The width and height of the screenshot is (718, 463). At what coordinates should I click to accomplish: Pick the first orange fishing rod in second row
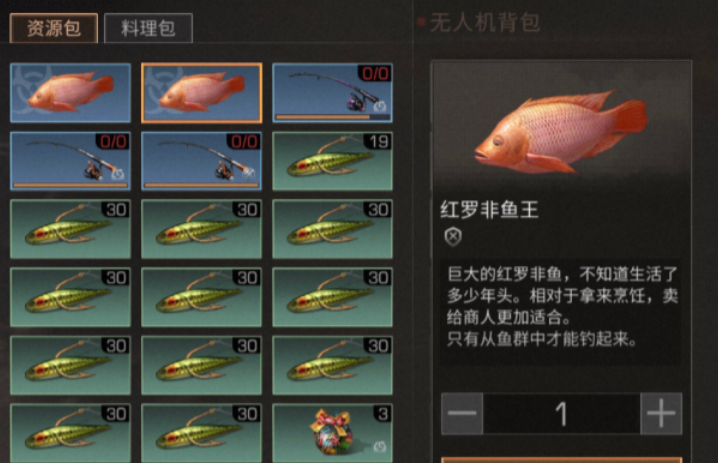(71, 161)
